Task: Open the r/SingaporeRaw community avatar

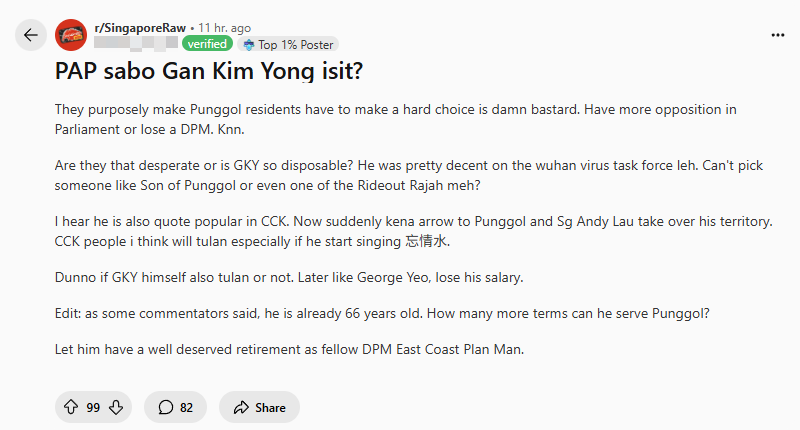Action: click(x=70, y=35)
